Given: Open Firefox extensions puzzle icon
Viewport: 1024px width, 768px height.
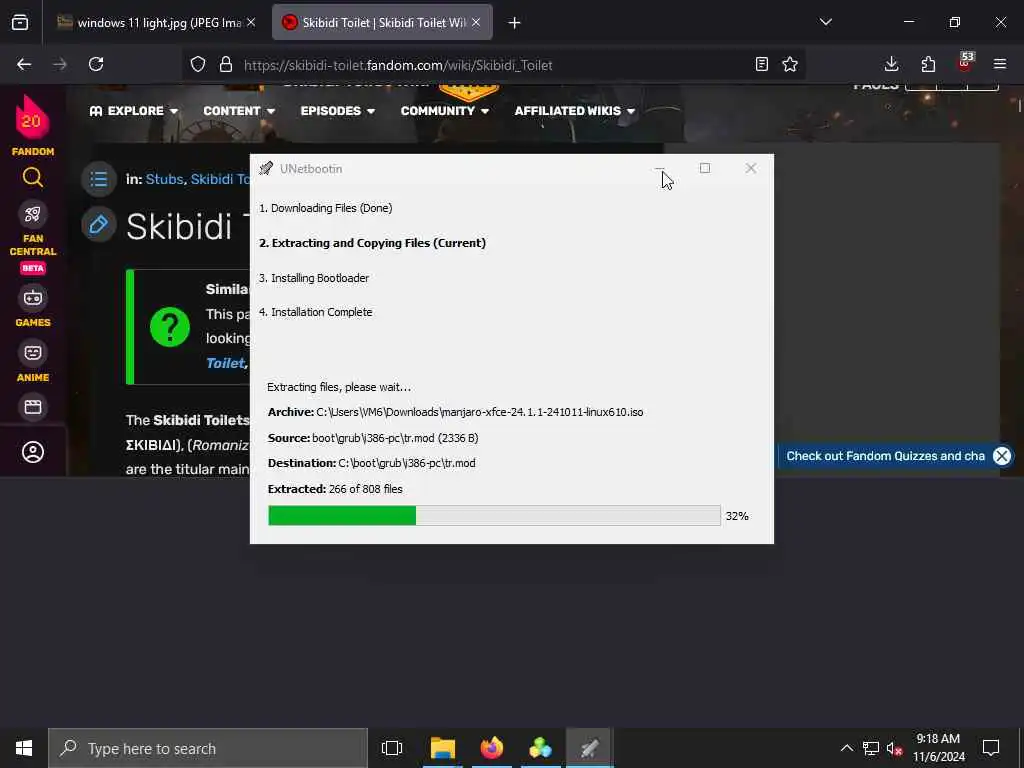Looking at the screenshot, I should (x=928, y=64).
